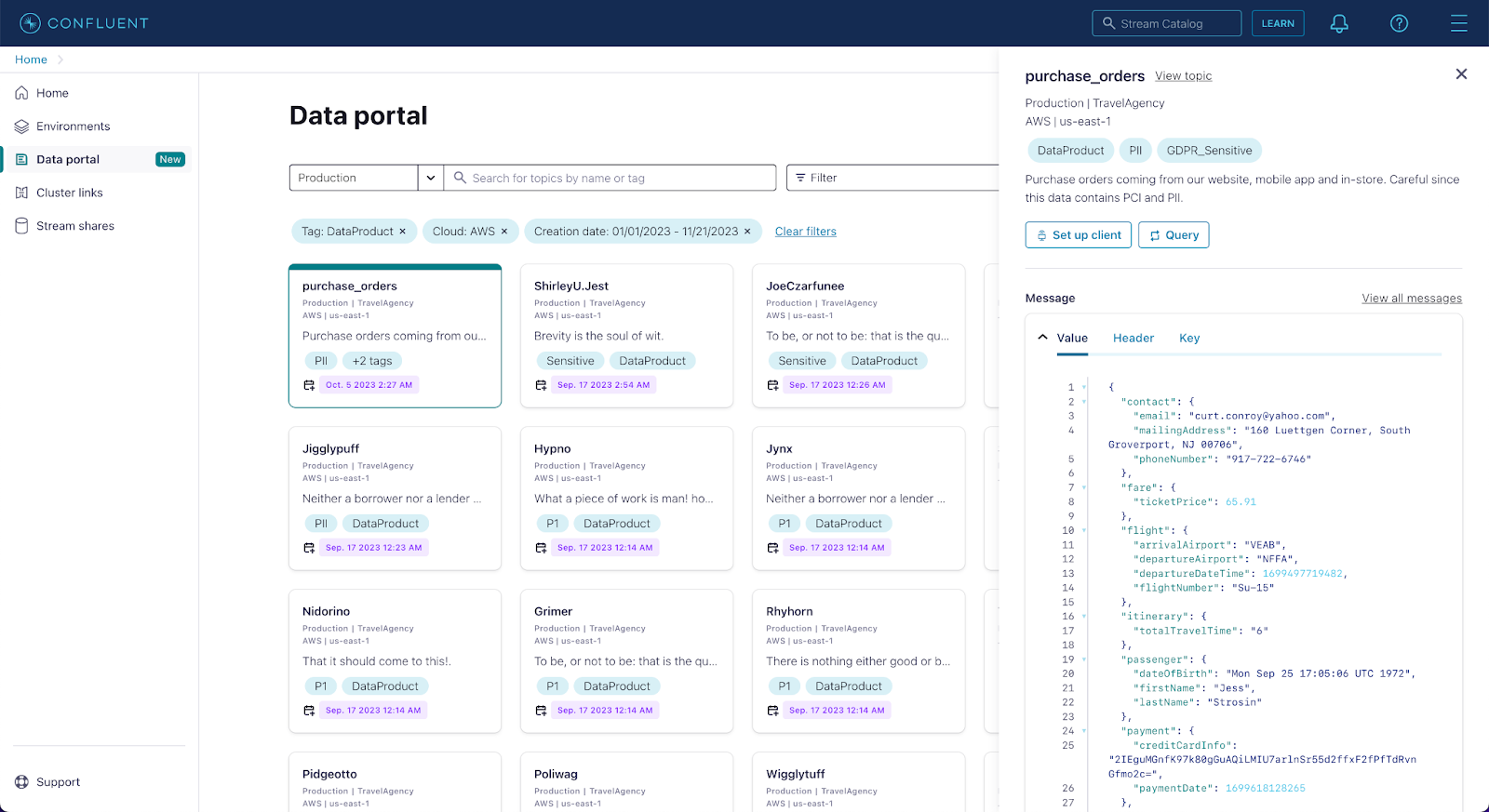The image size is (1489, 812).
Task: Click the Home sidebar icon
Action: [21, 93]
